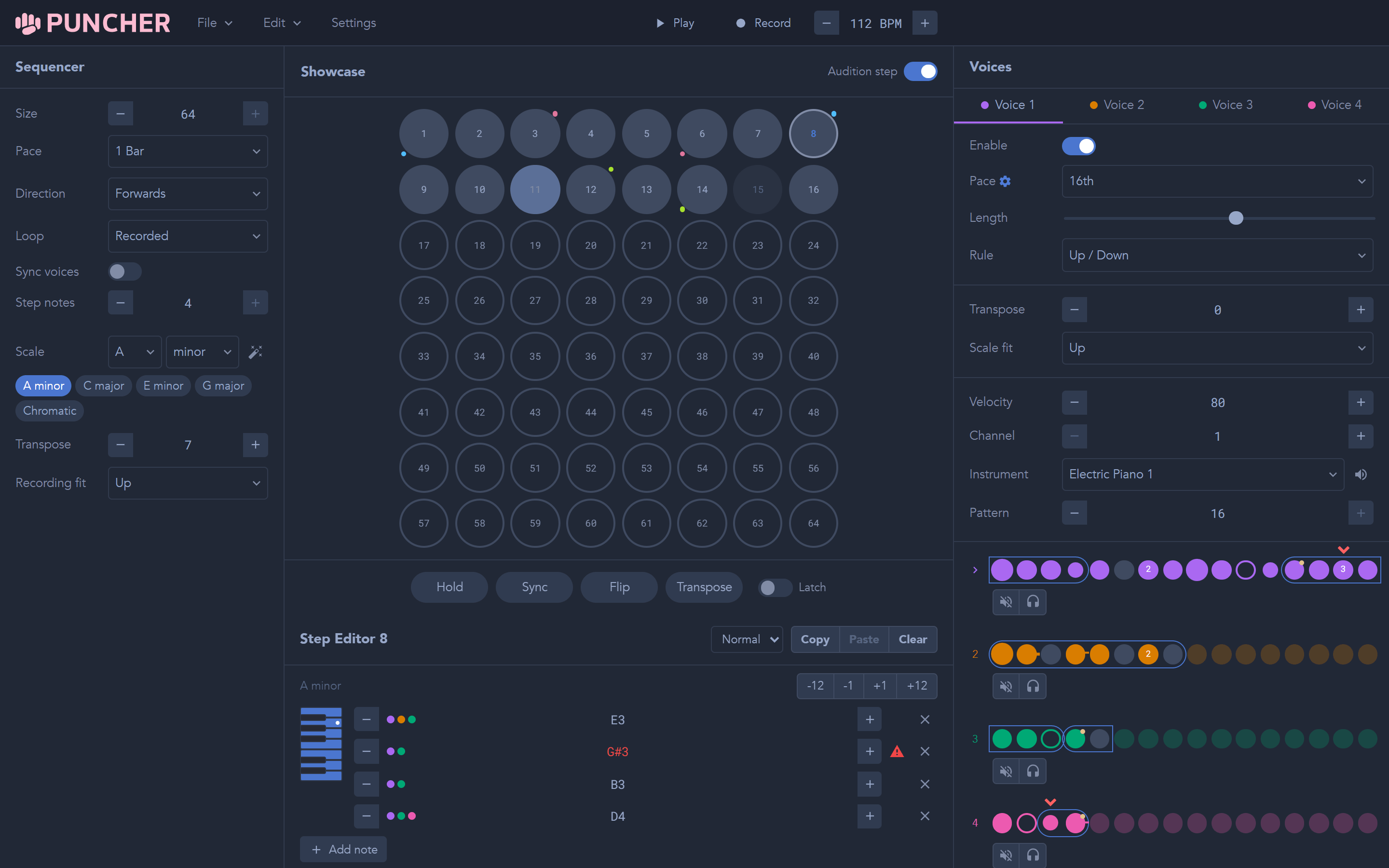Viewport: 1389px width, 868px height.
Task: Open the Edit menu
Action: [x=282, y=23]
